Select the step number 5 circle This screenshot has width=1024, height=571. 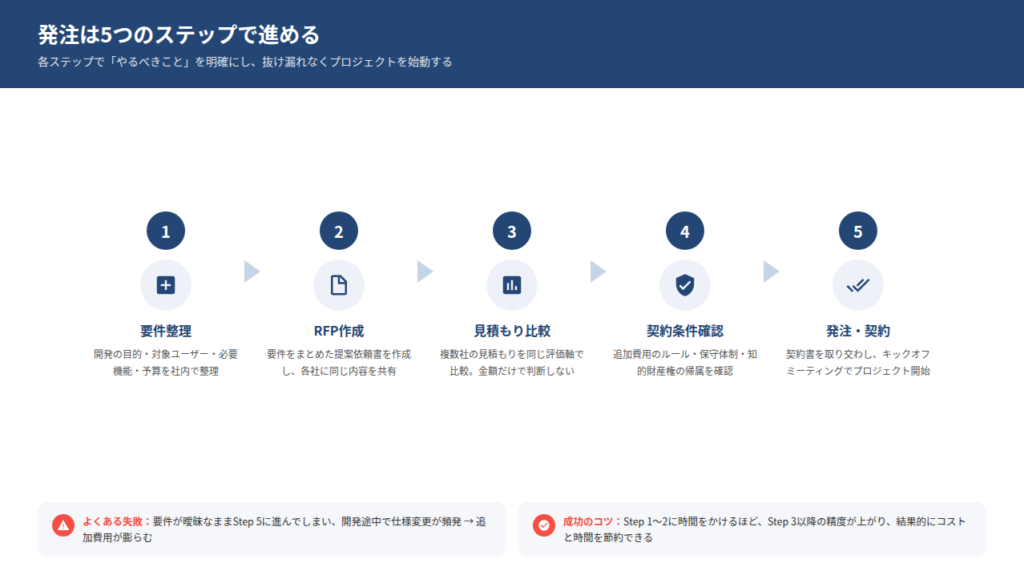click(x=858, y=231)
